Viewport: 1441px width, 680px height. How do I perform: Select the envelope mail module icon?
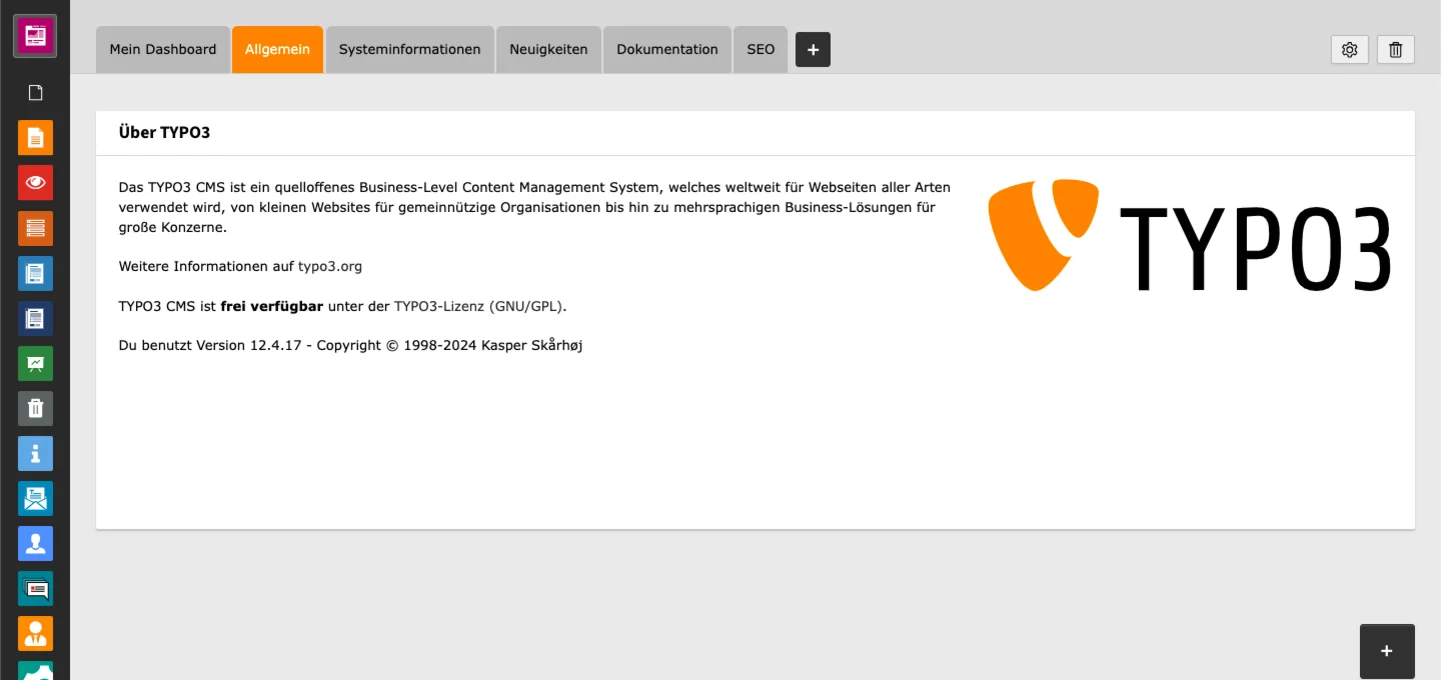[x=35, y=498]
